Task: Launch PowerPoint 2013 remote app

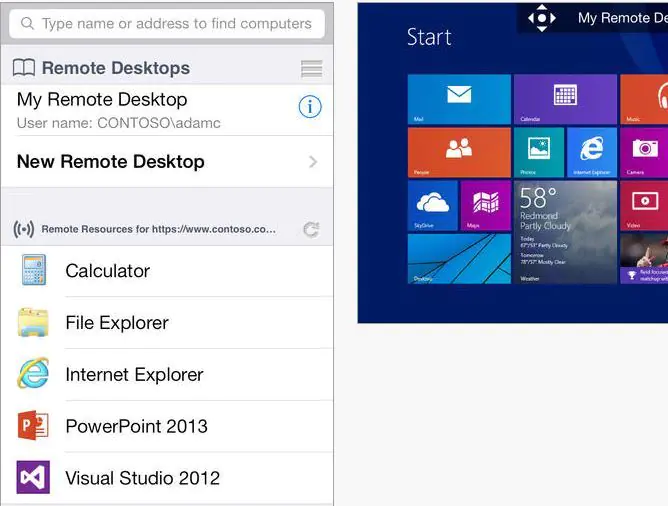Action: [x=167, y=426]
